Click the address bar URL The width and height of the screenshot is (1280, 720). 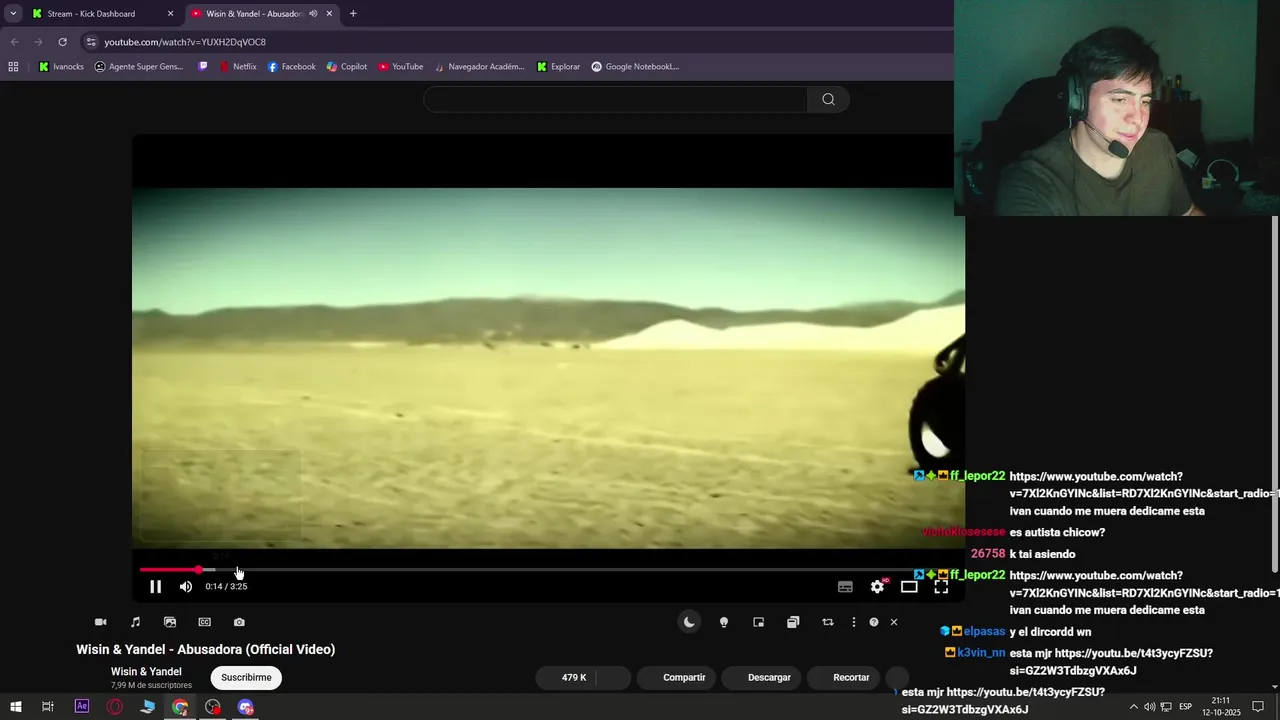[185, 42]
